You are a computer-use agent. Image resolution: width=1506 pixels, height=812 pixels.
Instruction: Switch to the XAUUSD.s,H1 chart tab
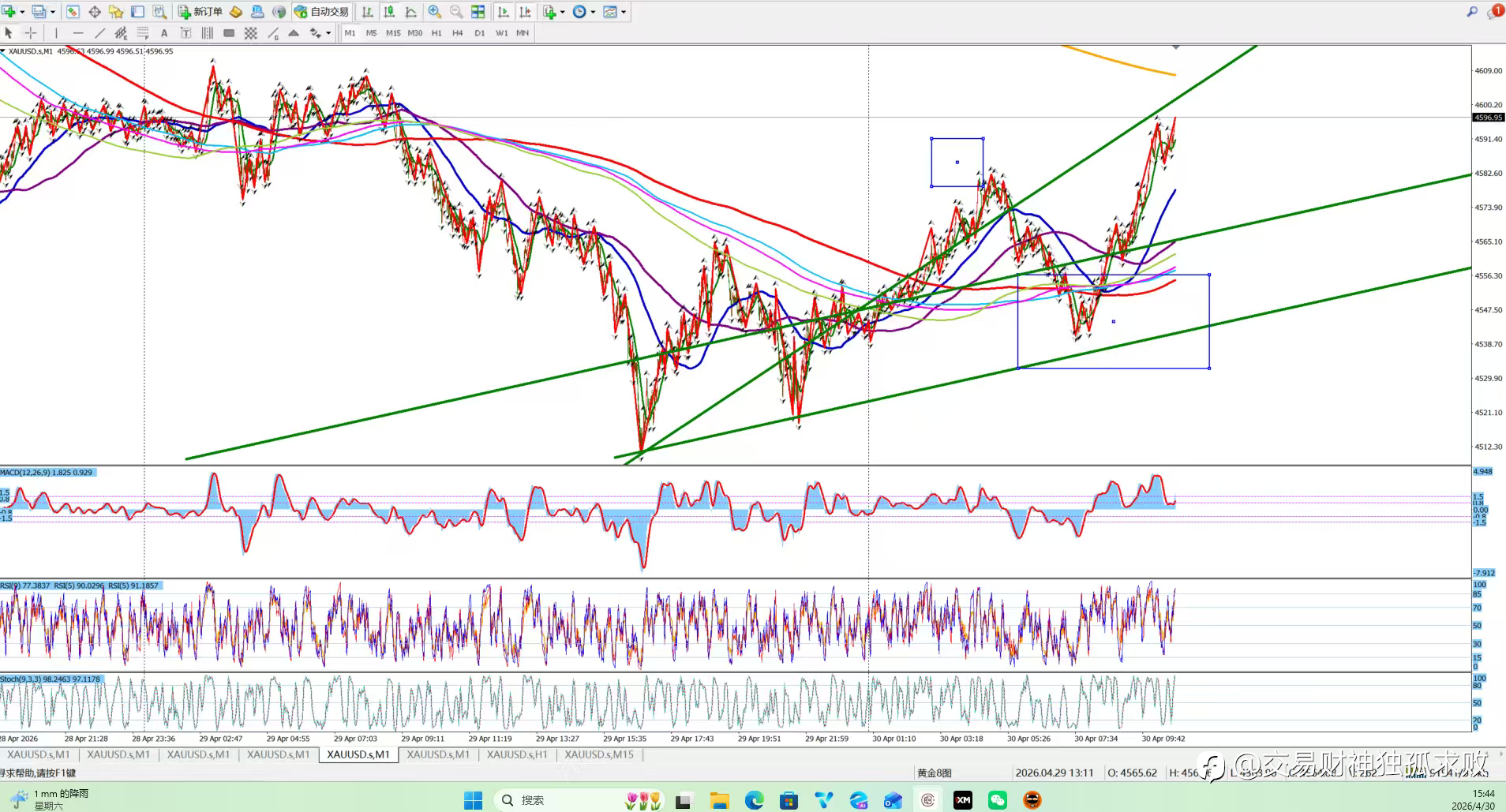pyautogui.click(x=516, y=754)
